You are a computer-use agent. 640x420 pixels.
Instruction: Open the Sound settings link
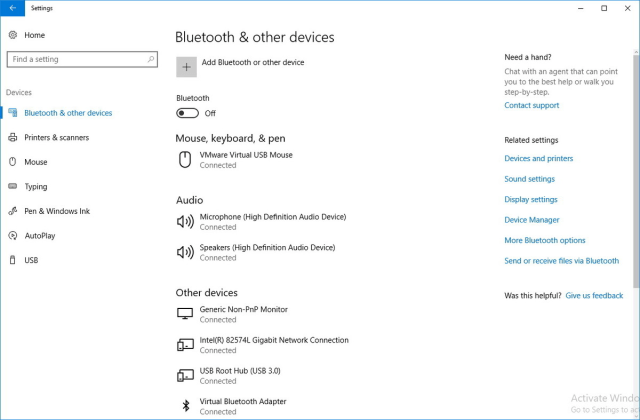(x=529, y=179)
